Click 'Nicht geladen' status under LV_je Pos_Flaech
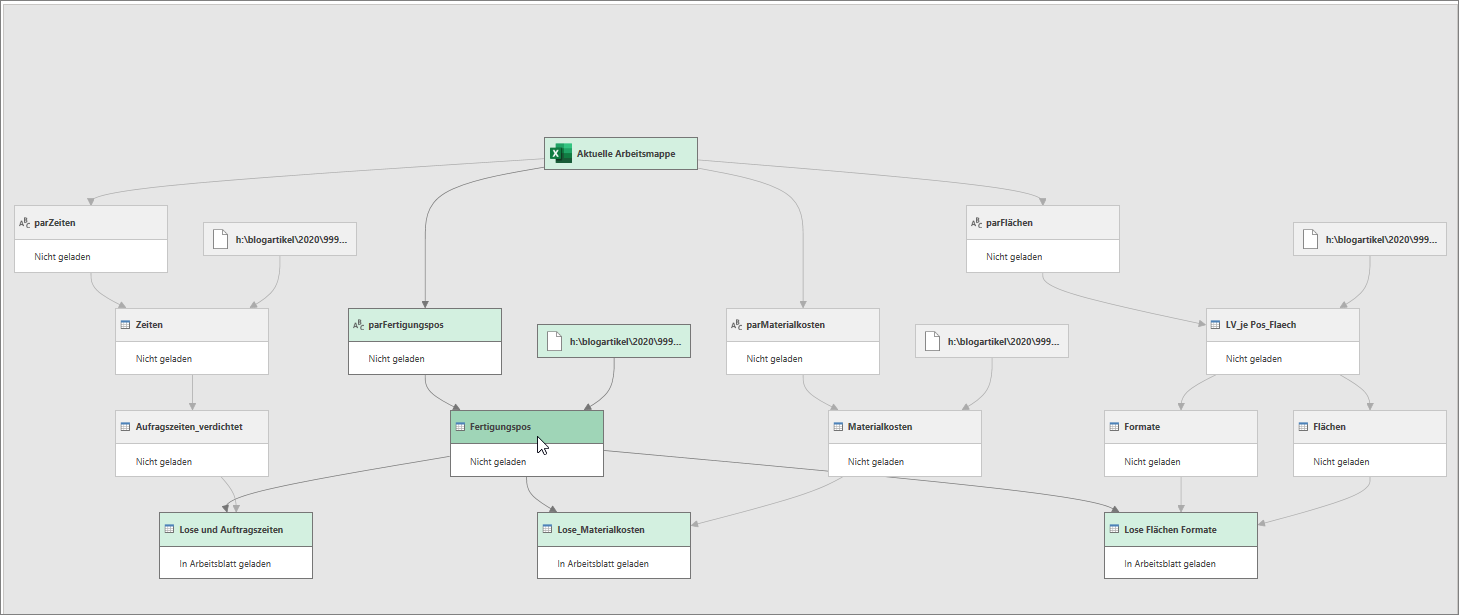The width and height of the screenshot is (1459, 615). [1254, 359]
